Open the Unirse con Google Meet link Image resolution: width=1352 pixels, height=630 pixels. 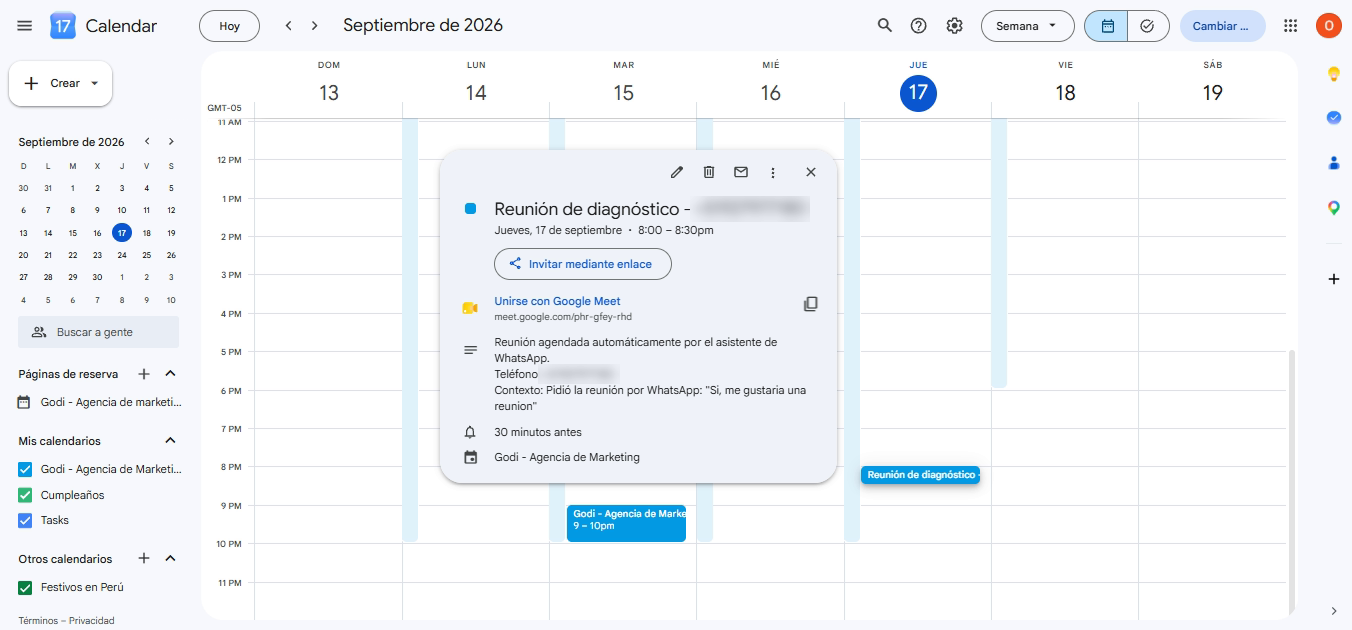click(557, 301)
